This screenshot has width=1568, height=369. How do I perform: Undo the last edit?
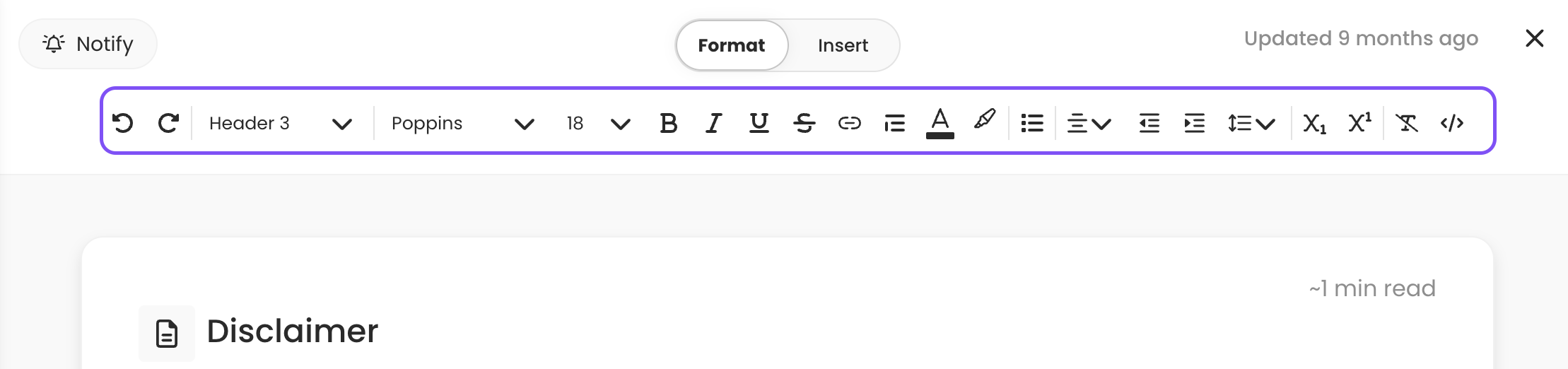click(123, 123)
